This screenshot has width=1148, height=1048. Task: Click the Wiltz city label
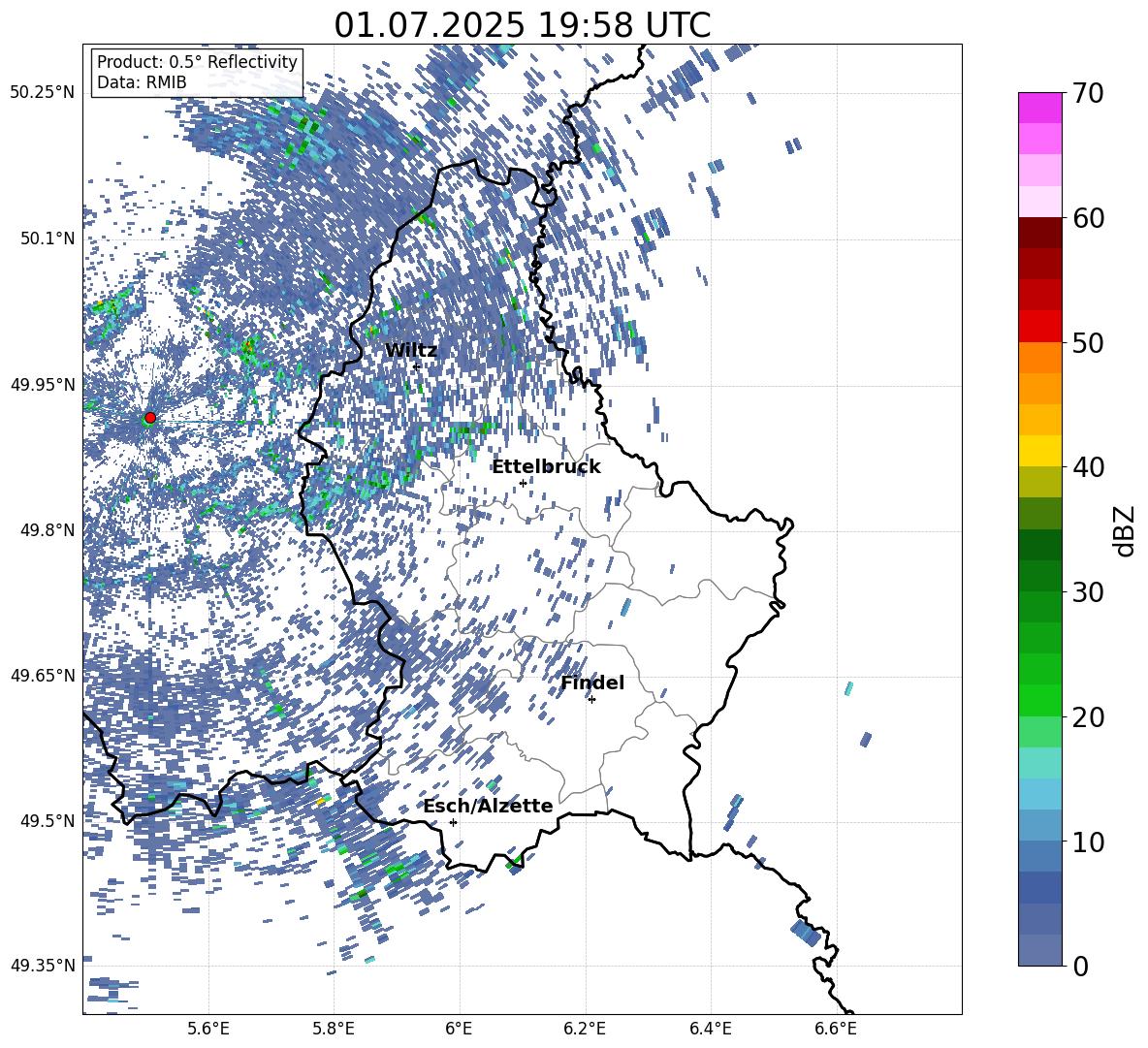coord(411,351)
